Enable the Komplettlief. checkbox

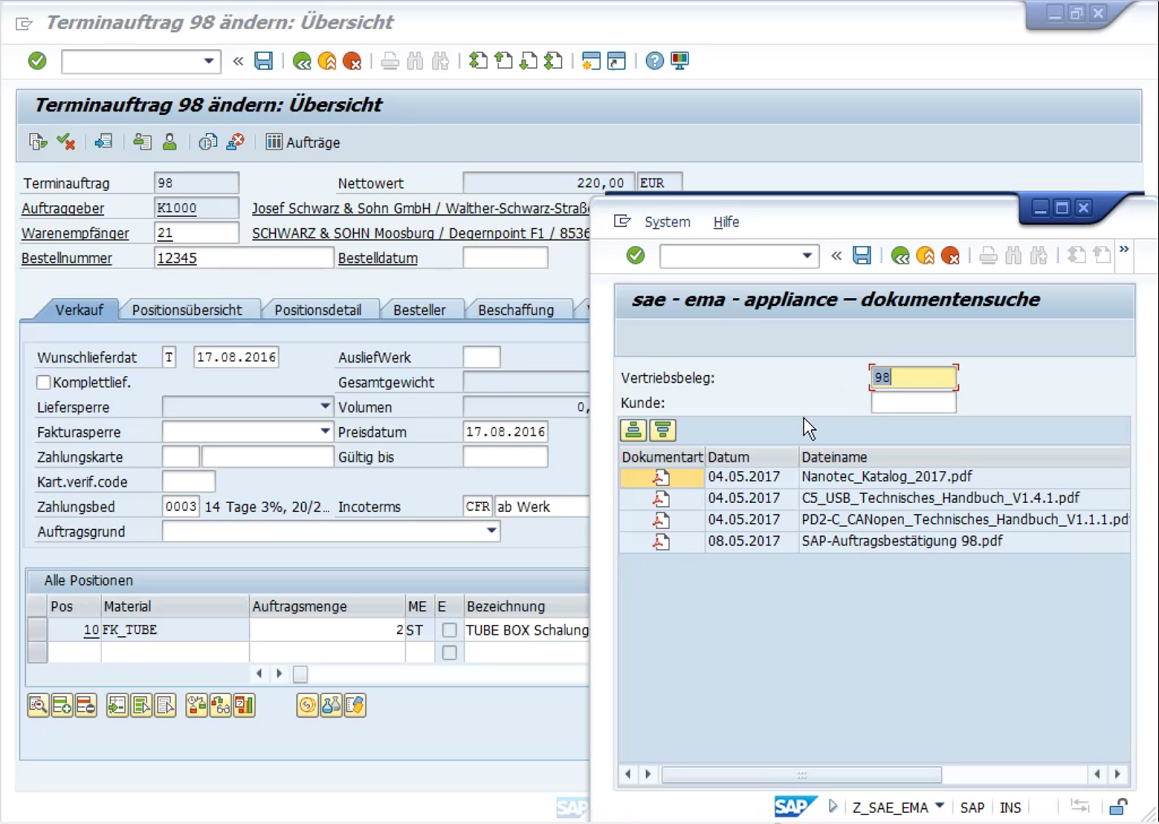point(41,383)
